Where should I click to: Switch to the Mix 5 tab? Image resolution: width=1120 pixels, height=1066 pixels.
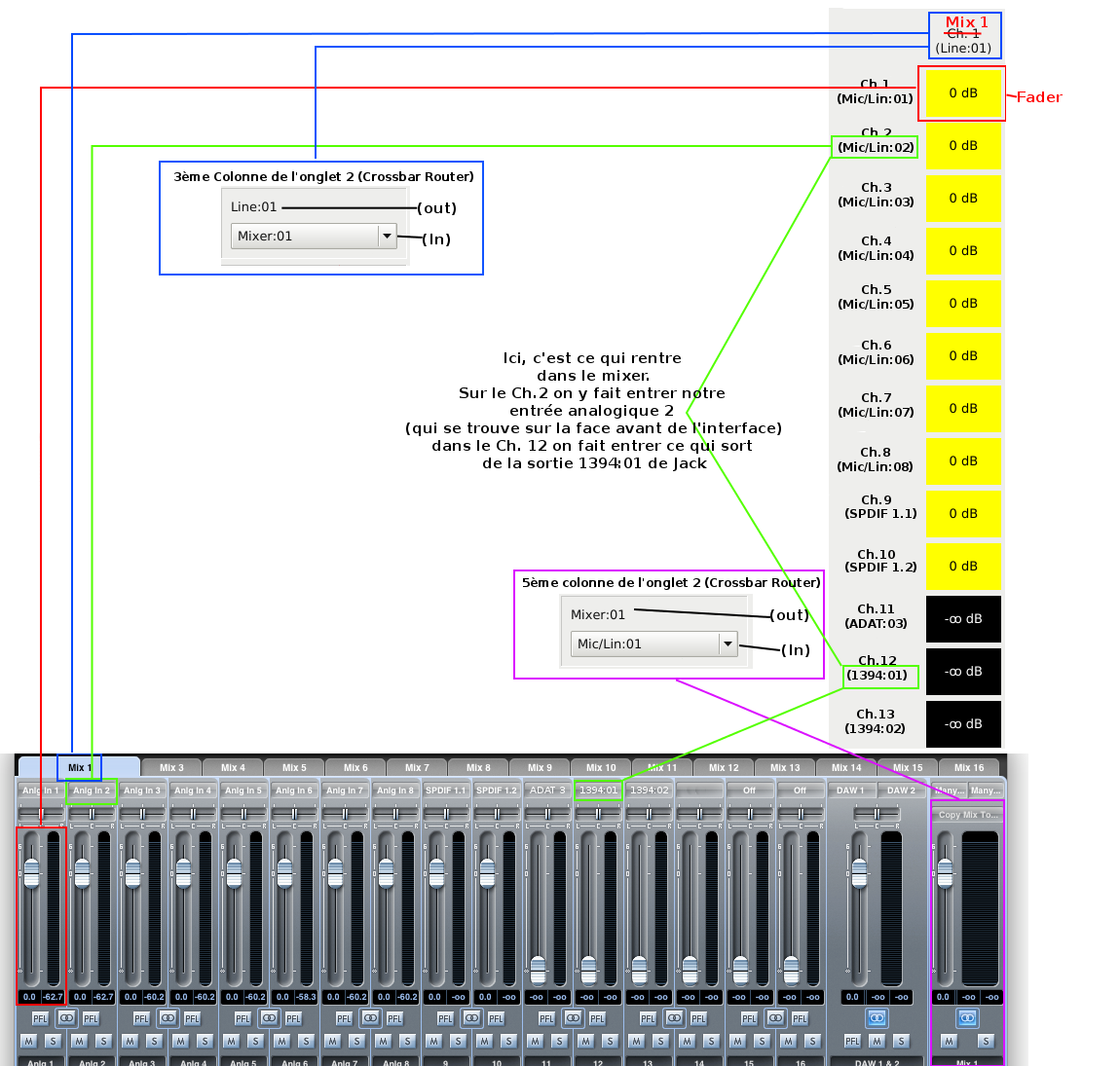pyautogui.click(x=294, y=767)
